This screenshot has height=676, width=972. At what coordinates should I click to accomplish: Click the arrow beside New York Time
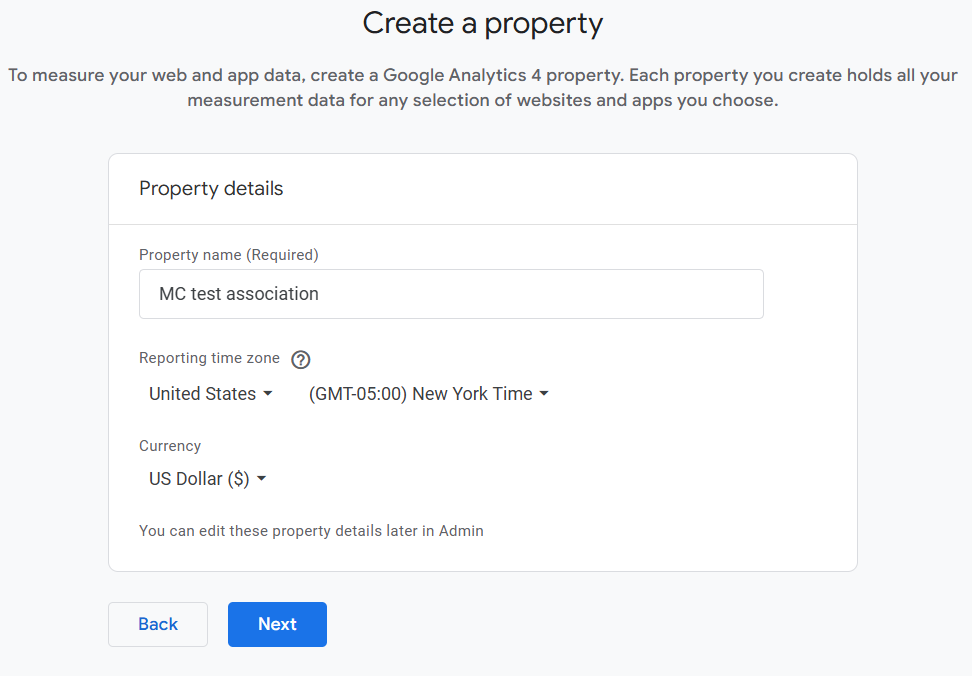tap(544, 393)
